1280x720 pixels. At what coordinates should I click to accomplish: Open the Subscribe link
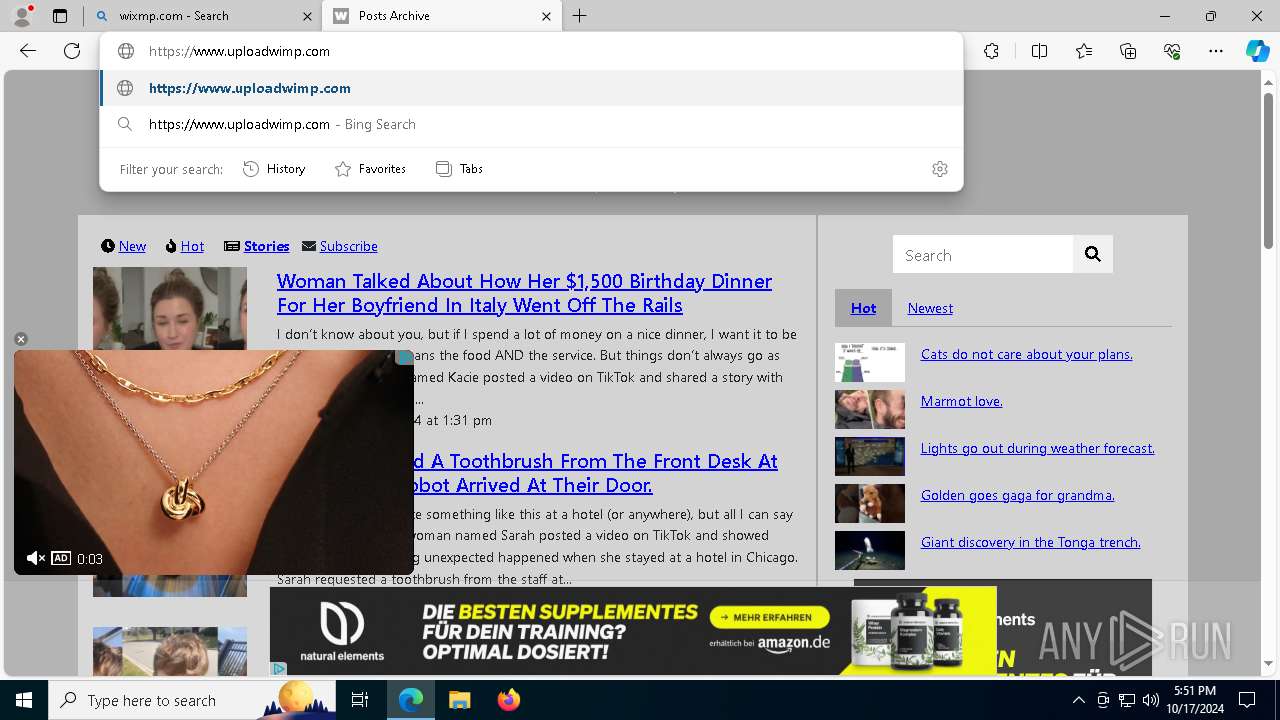pyautogui.click(x=348, y=246)
